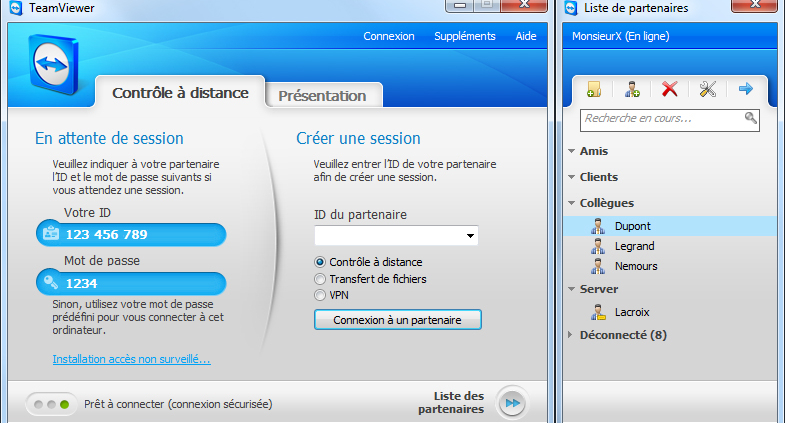Click Legrand's person icon
Screen dimensions: 785x423
click(x=598, y=246)
